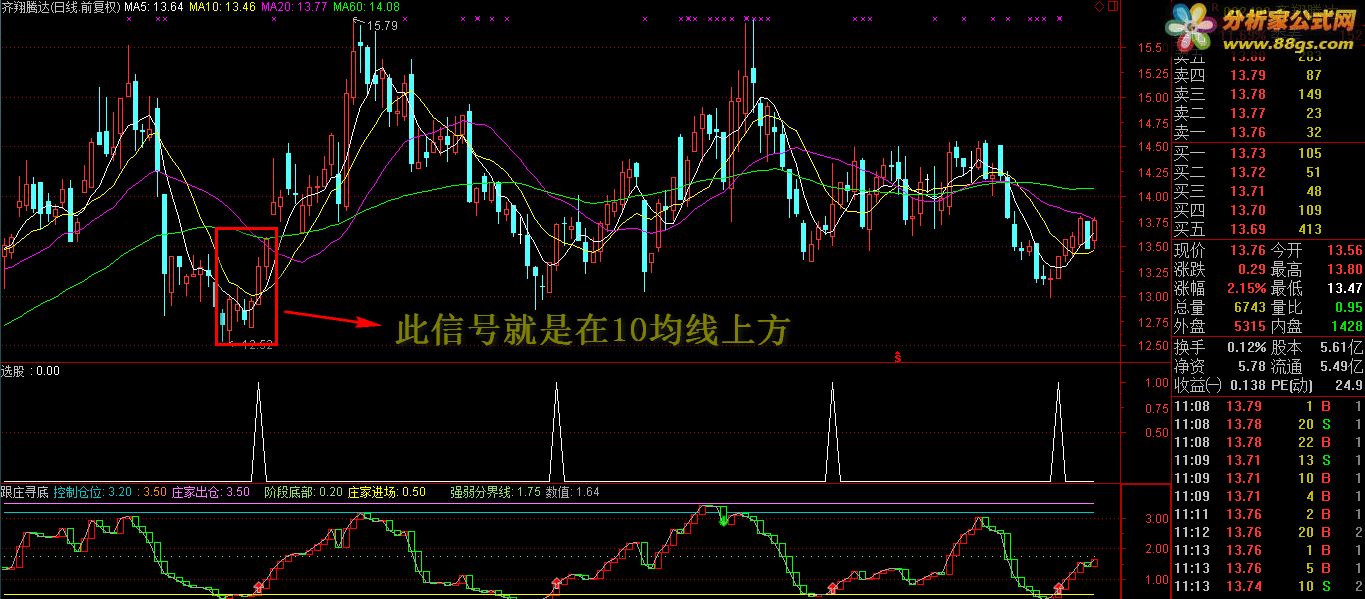Select the MA20: 13.77 legend label

pos(294,8)
